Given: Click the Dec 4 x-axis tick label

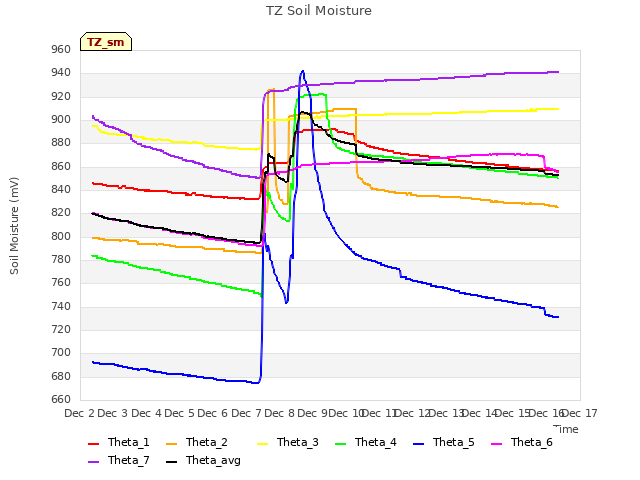Looking at the screenshot, I should [146, 413].
